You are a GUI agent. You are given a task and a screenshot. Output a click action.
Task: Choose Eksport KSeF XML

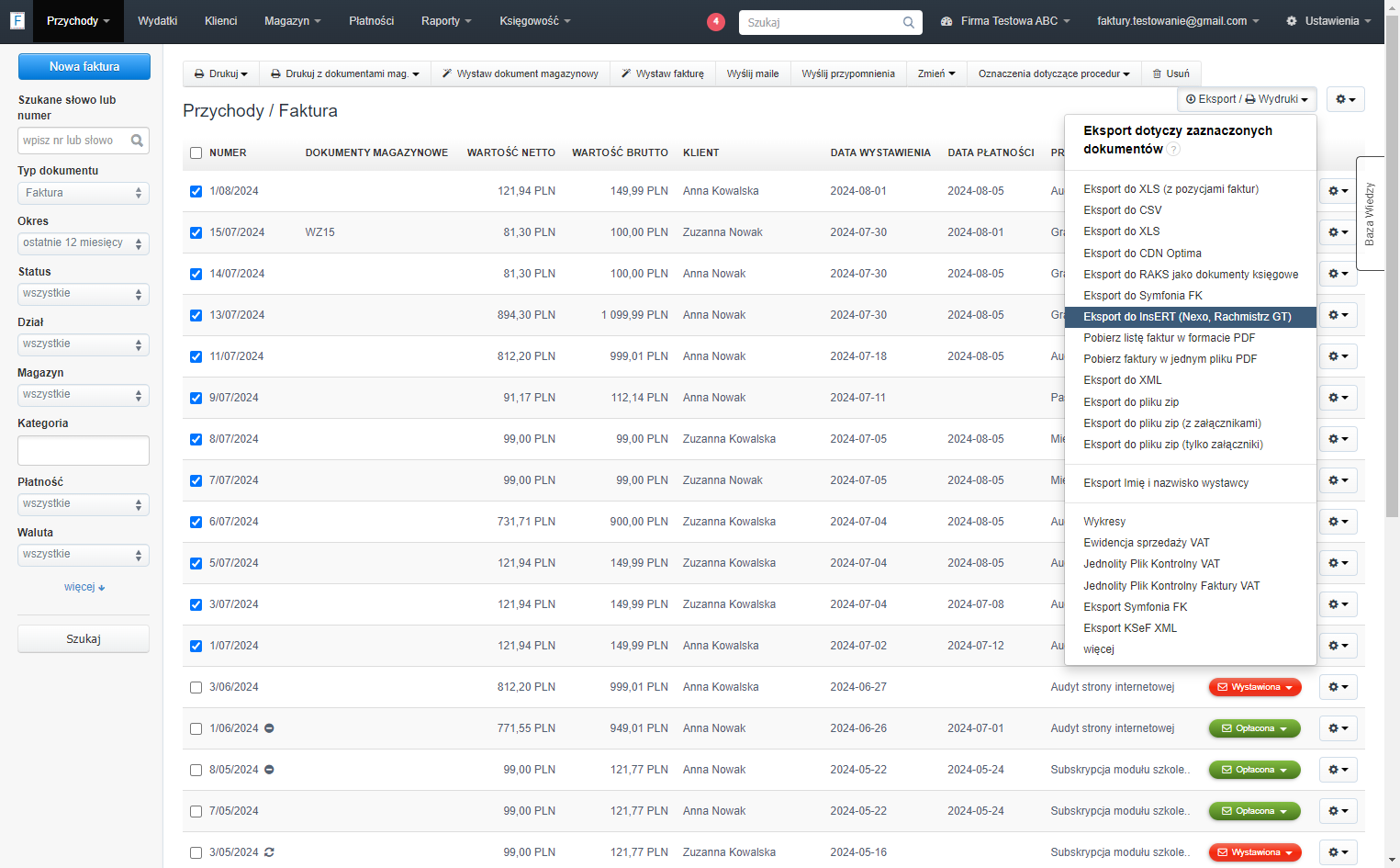pyautogui.click(x=1130, y=628)
